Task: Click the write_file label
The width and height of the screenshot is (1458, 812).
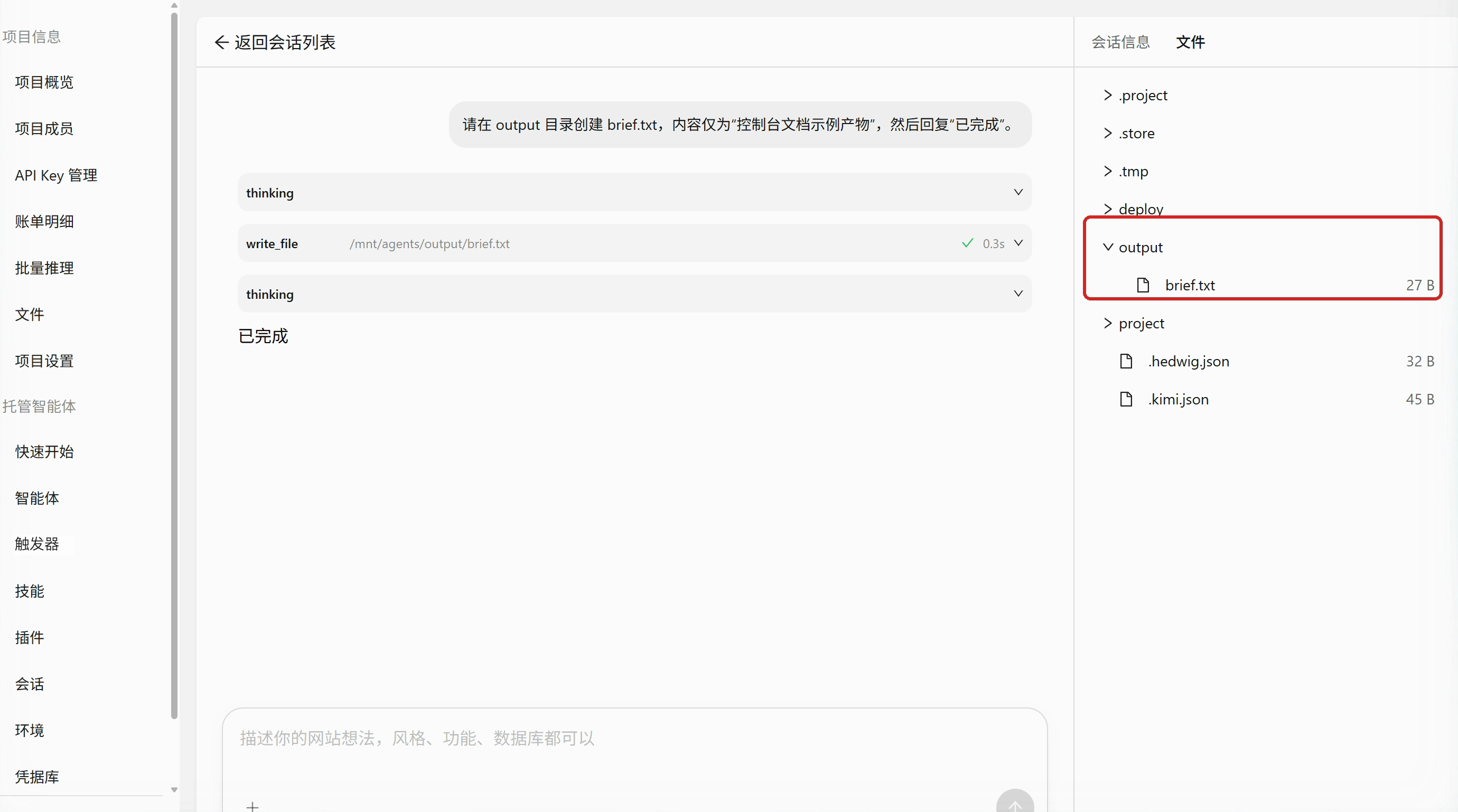Action: [x=272, y=243]
